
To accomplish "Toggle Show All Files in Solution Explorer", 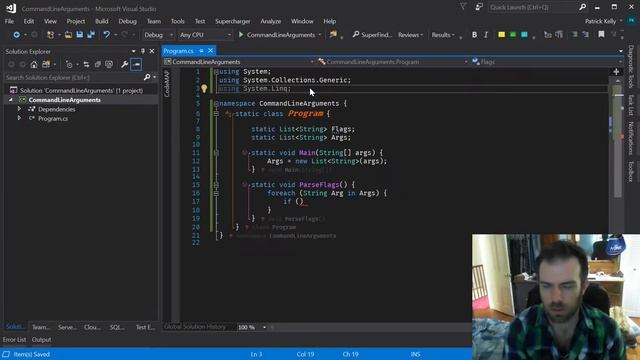I will (x=109, y=64).
